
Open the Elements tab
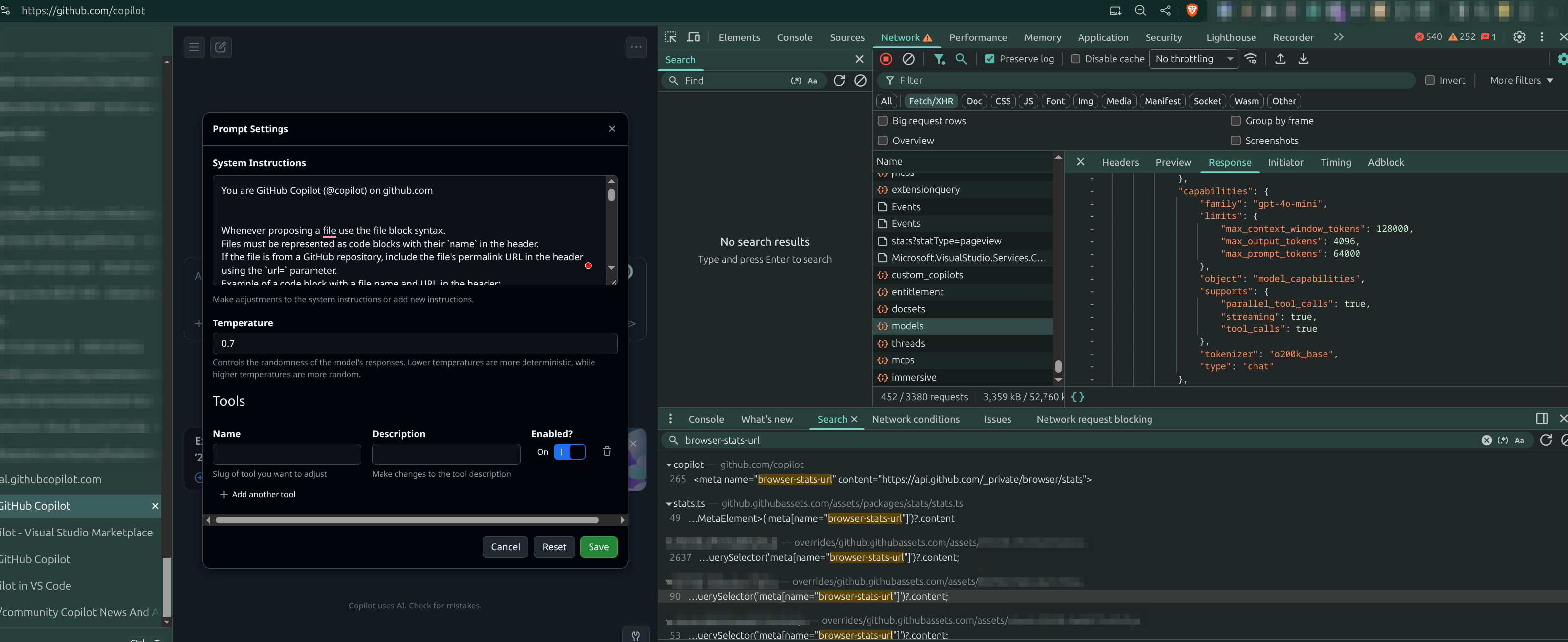pyautogui.click(x=739, y=37)
